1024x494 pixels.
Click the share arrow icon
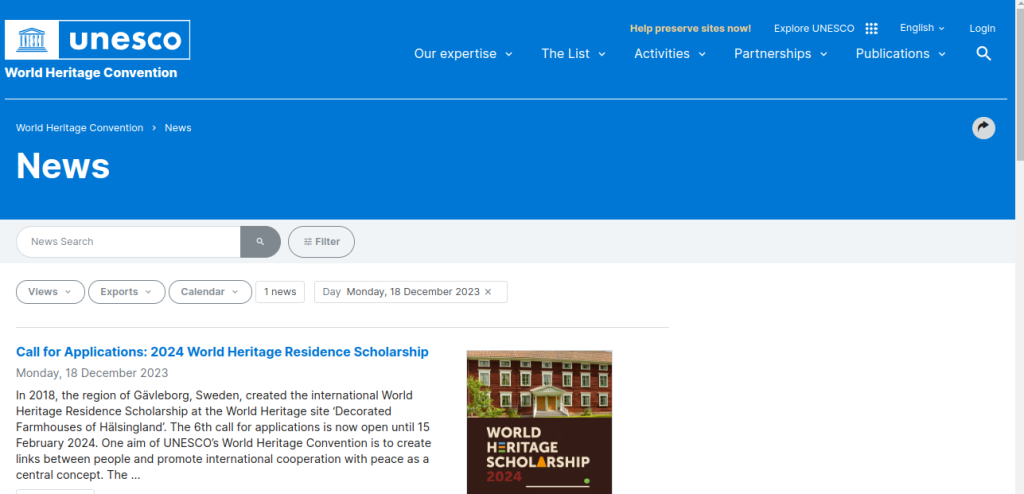click(x=984, y=128)
